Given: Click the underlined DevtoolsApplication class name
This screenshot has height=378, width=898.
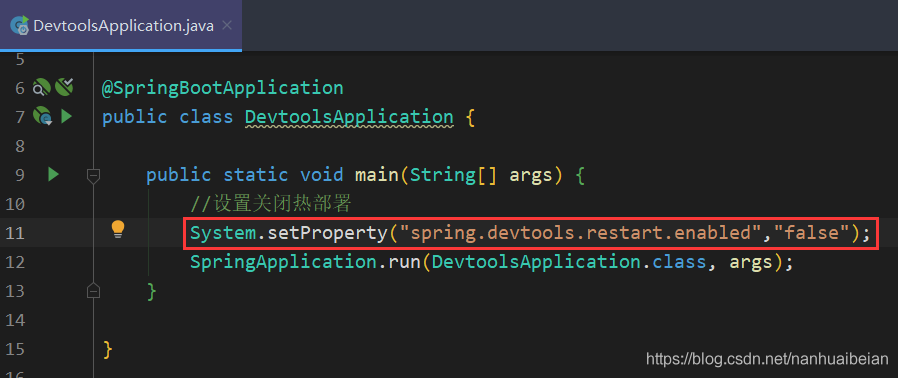Looking at the screenshot, I should coord(349,117).
